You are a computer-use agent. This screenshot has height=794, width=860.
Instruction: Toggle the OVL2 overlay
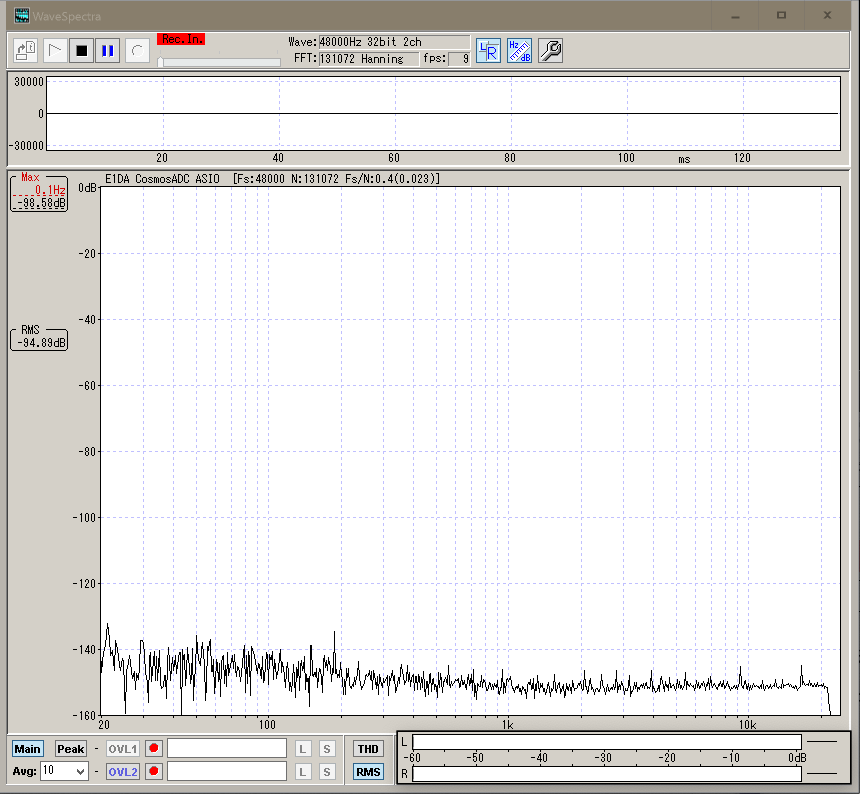click(122, 772)
